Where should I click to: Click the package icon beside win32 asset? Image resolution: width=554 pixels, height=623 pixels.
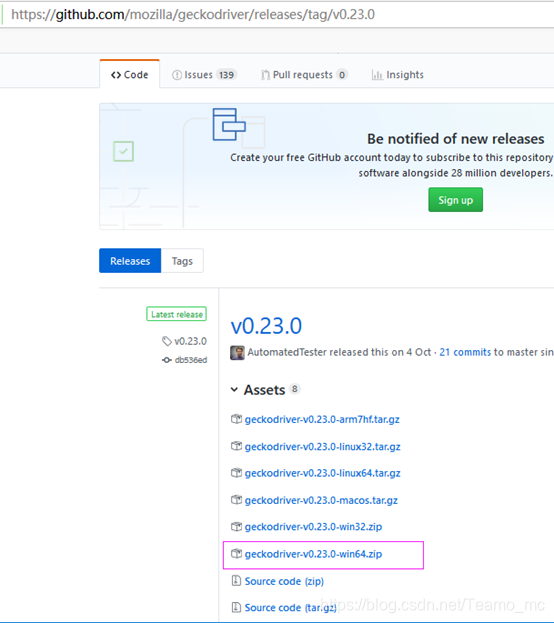tap(236, 526)
